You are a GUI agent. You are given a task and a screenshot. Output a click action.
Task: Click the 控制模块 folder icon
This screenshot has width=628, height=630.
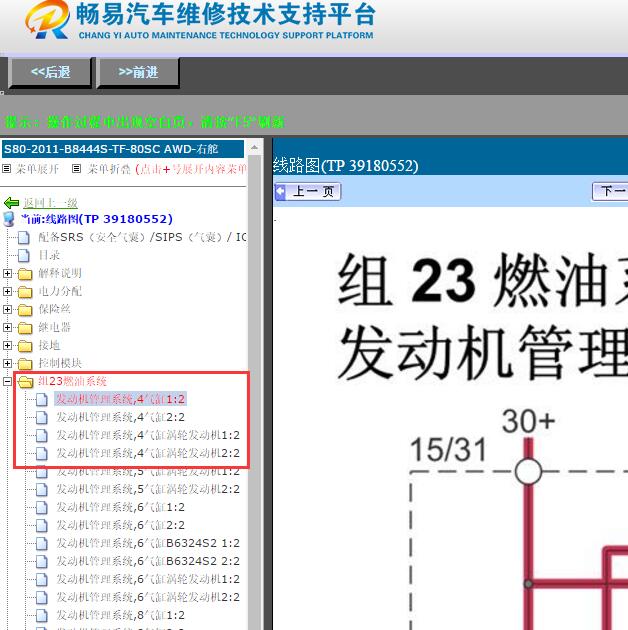pos(25,364)
